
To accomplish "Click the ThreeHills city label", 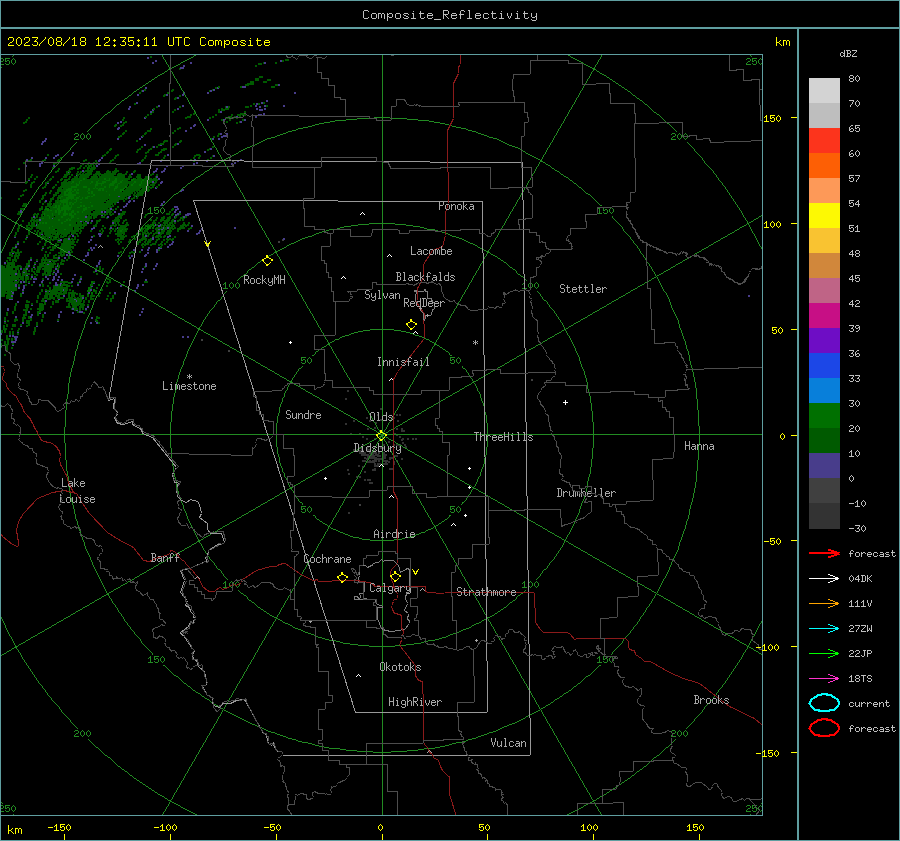I will pyautogui.click(x=503, y=437).
